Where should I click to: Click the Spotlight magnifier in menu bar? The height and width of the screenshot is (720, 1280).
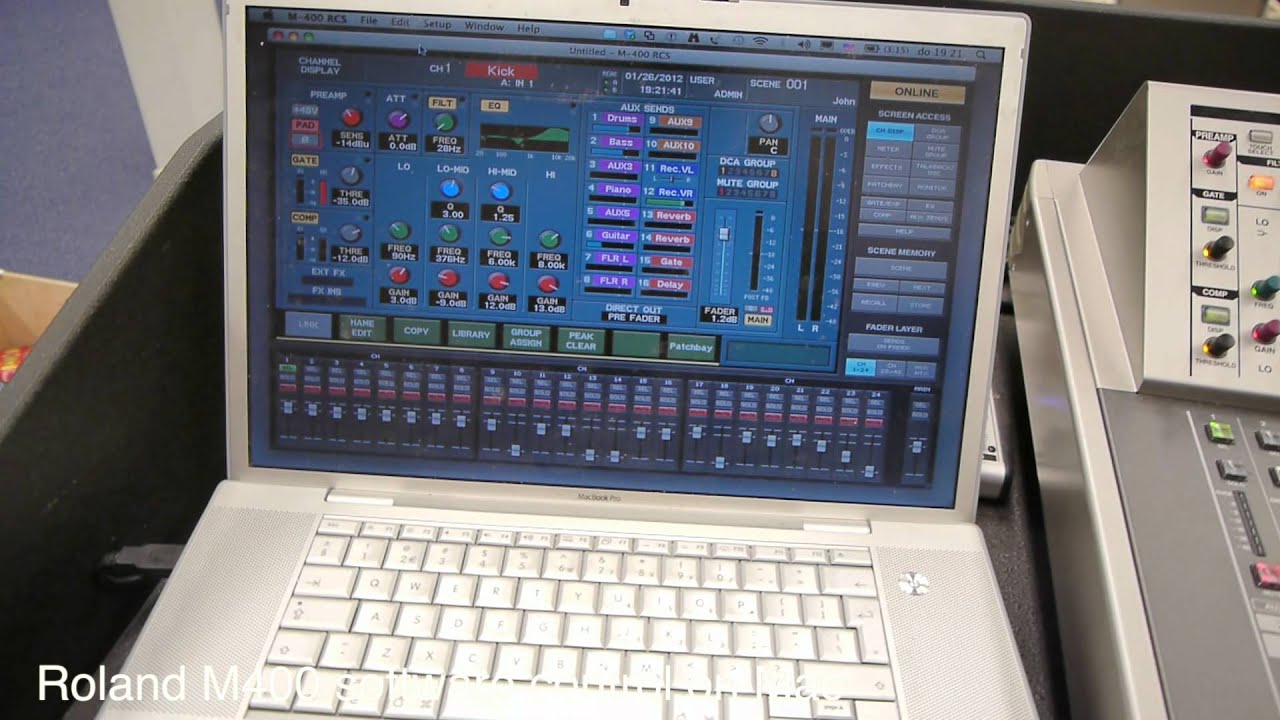[982, 54]
